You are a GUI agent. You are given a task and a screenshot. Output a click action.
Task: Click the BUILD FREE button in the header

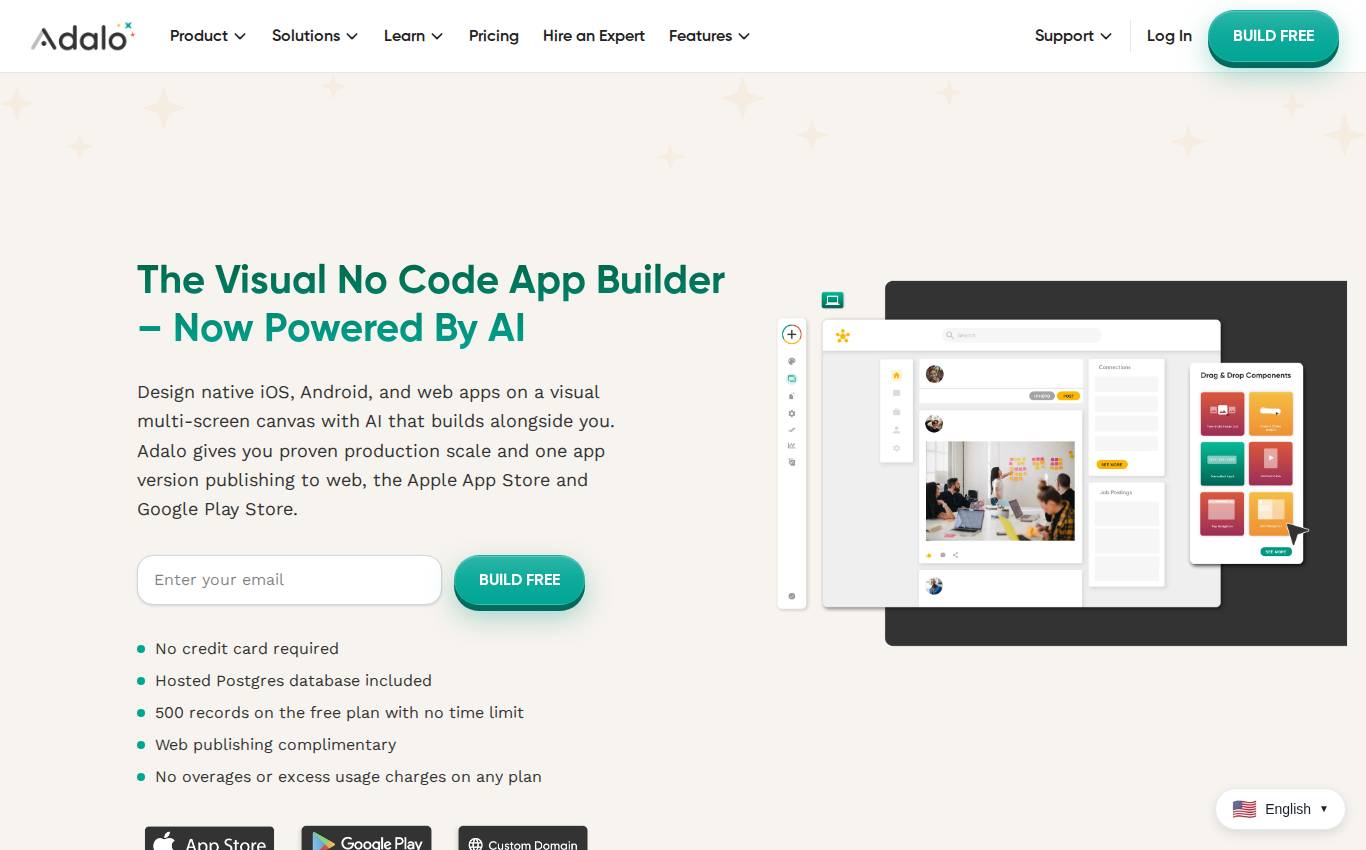[1273, 36]
